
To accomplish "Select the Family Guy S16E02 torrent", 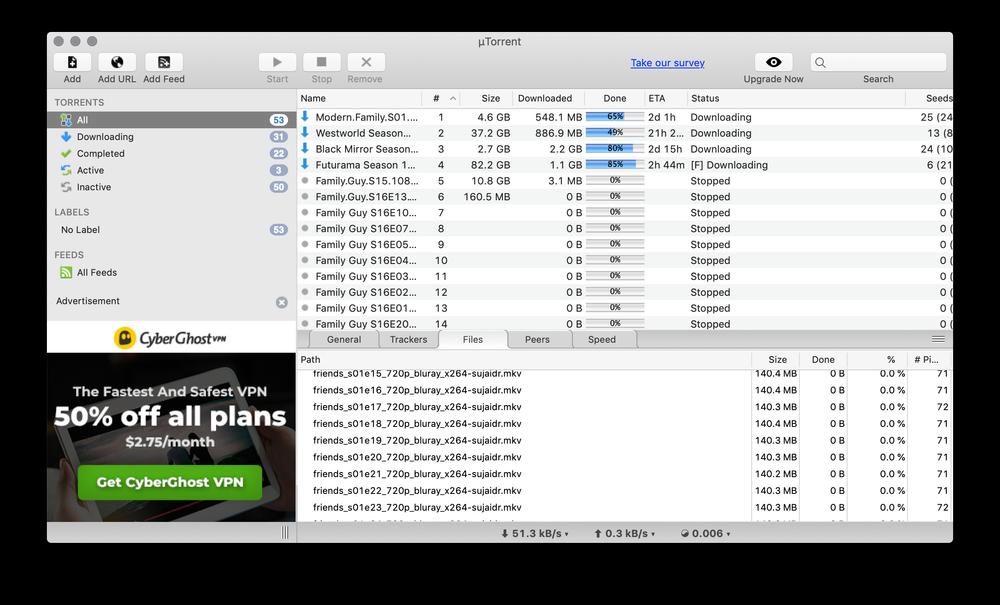I will [625, 292].
